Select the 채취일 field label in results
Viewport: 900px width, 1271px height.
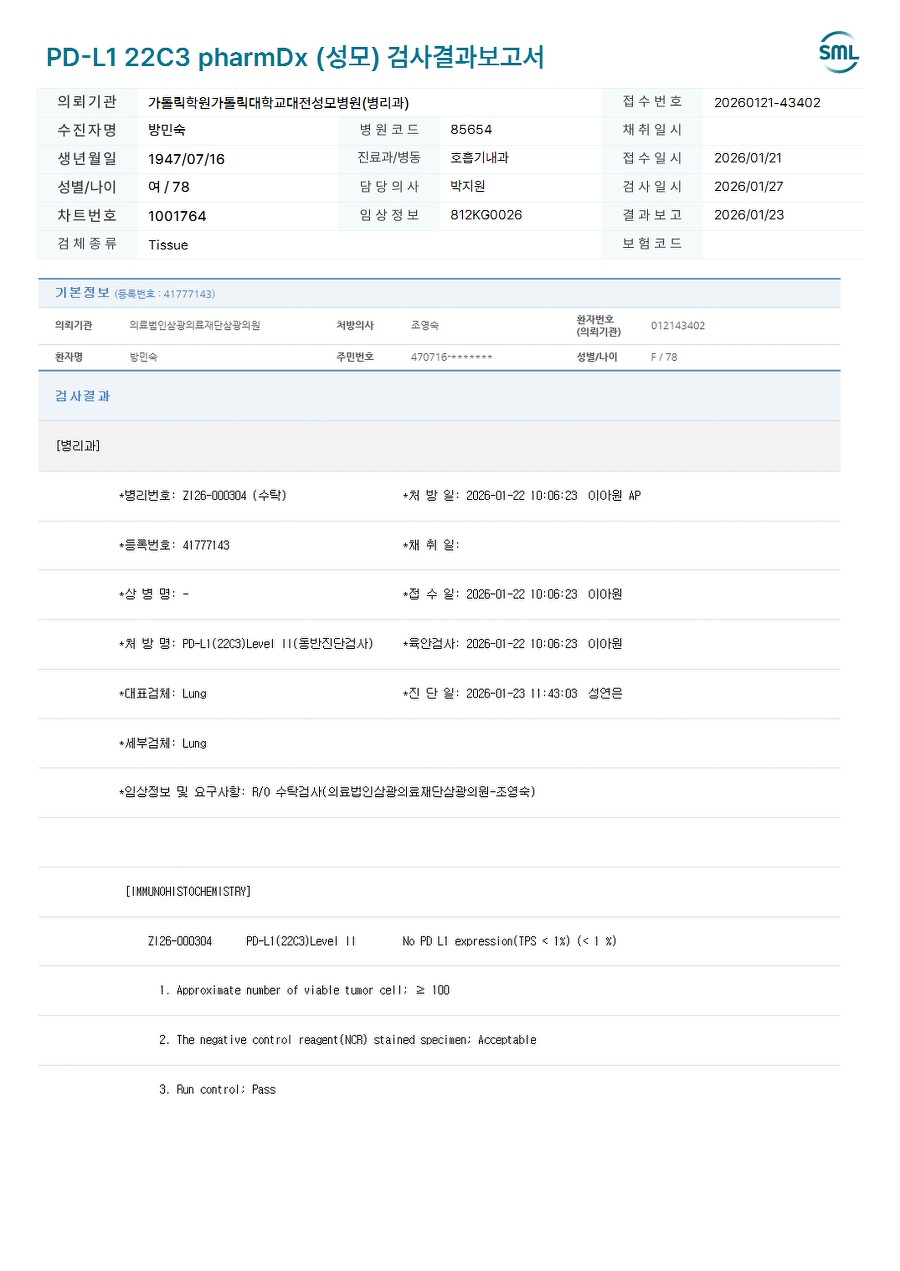[x=431, y=545]
